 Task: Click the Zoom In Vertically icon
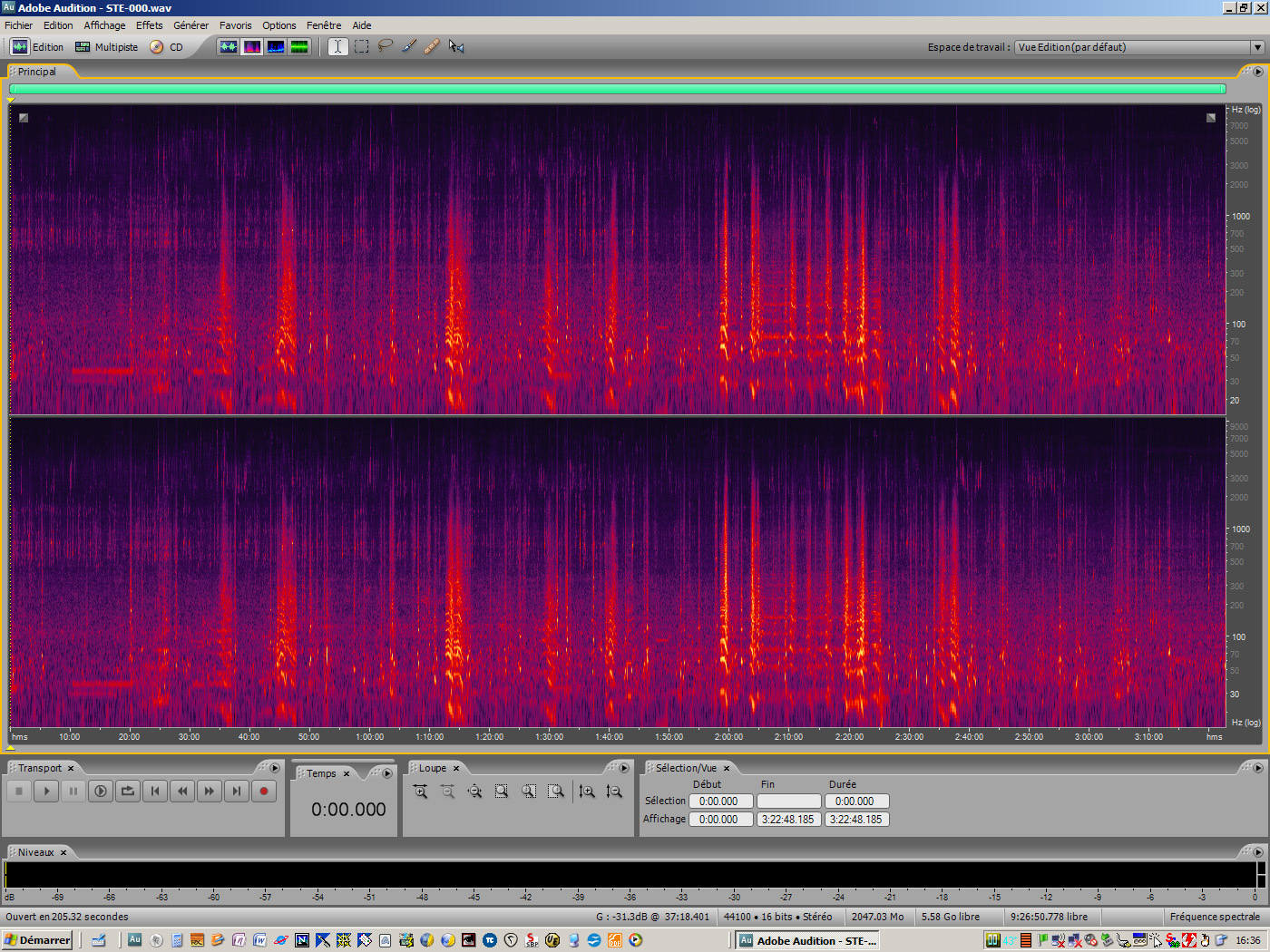pos(587,792)
